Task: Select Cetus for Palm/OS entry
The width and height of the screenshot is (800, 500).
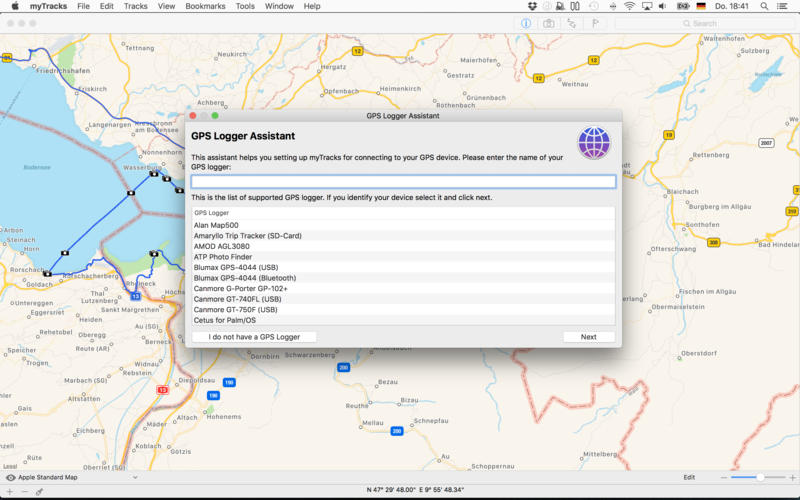Action: pyautogui.click(x=403, y=320)
